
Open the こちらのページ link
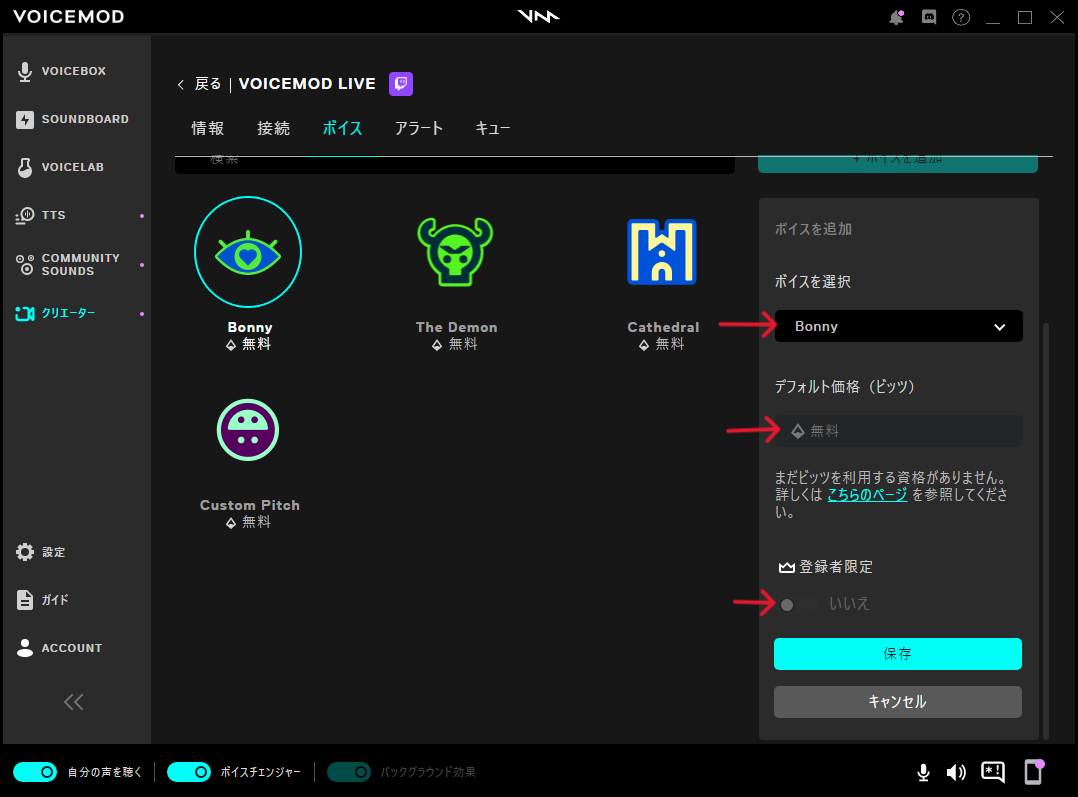click(x=868, y=494)
